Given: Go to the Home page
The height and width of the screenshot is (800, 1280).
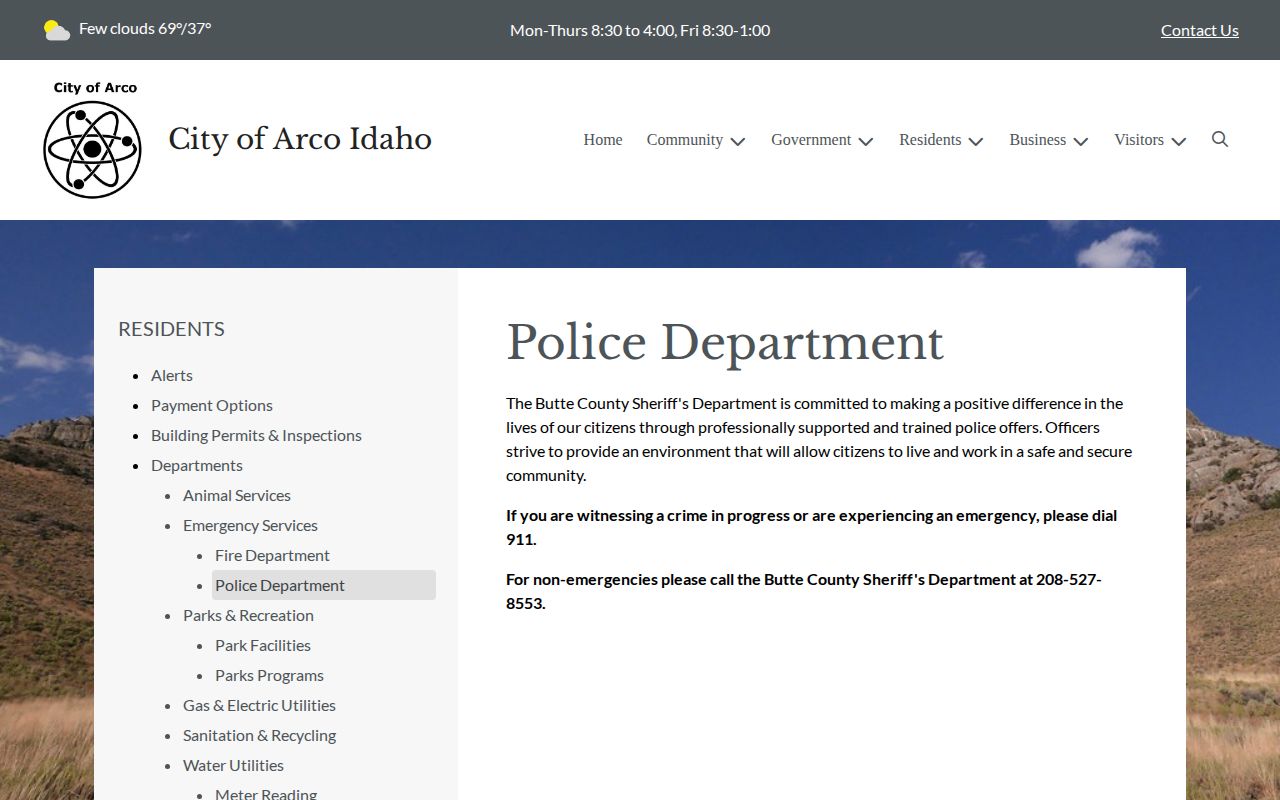Looking at the screenshot, I should 603,140.
